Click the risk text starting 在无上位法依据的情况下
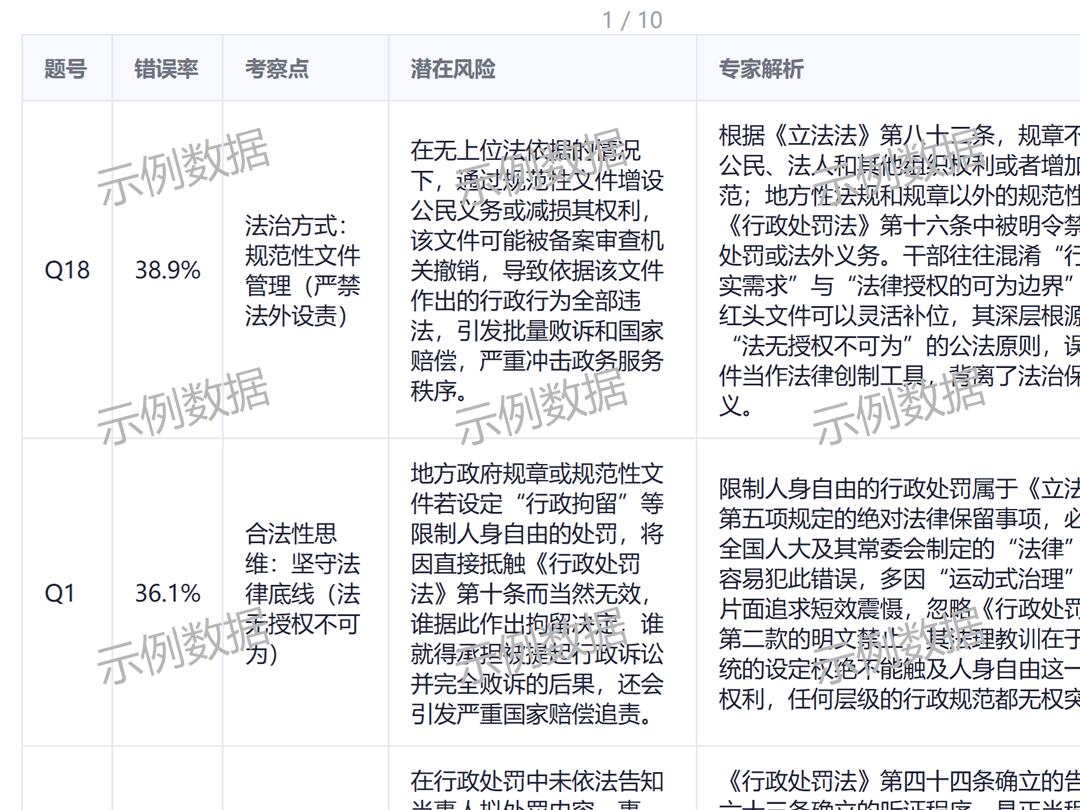 coord(537,270)
